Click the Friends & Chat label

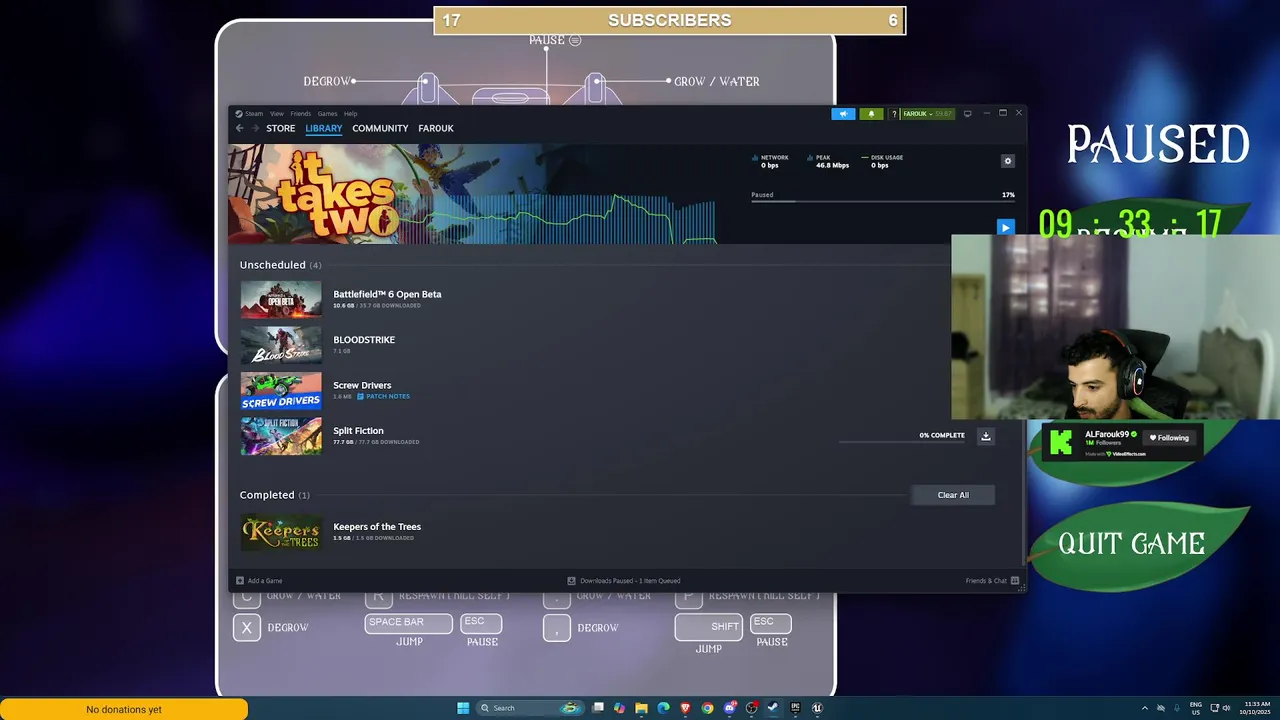[986, 581]
